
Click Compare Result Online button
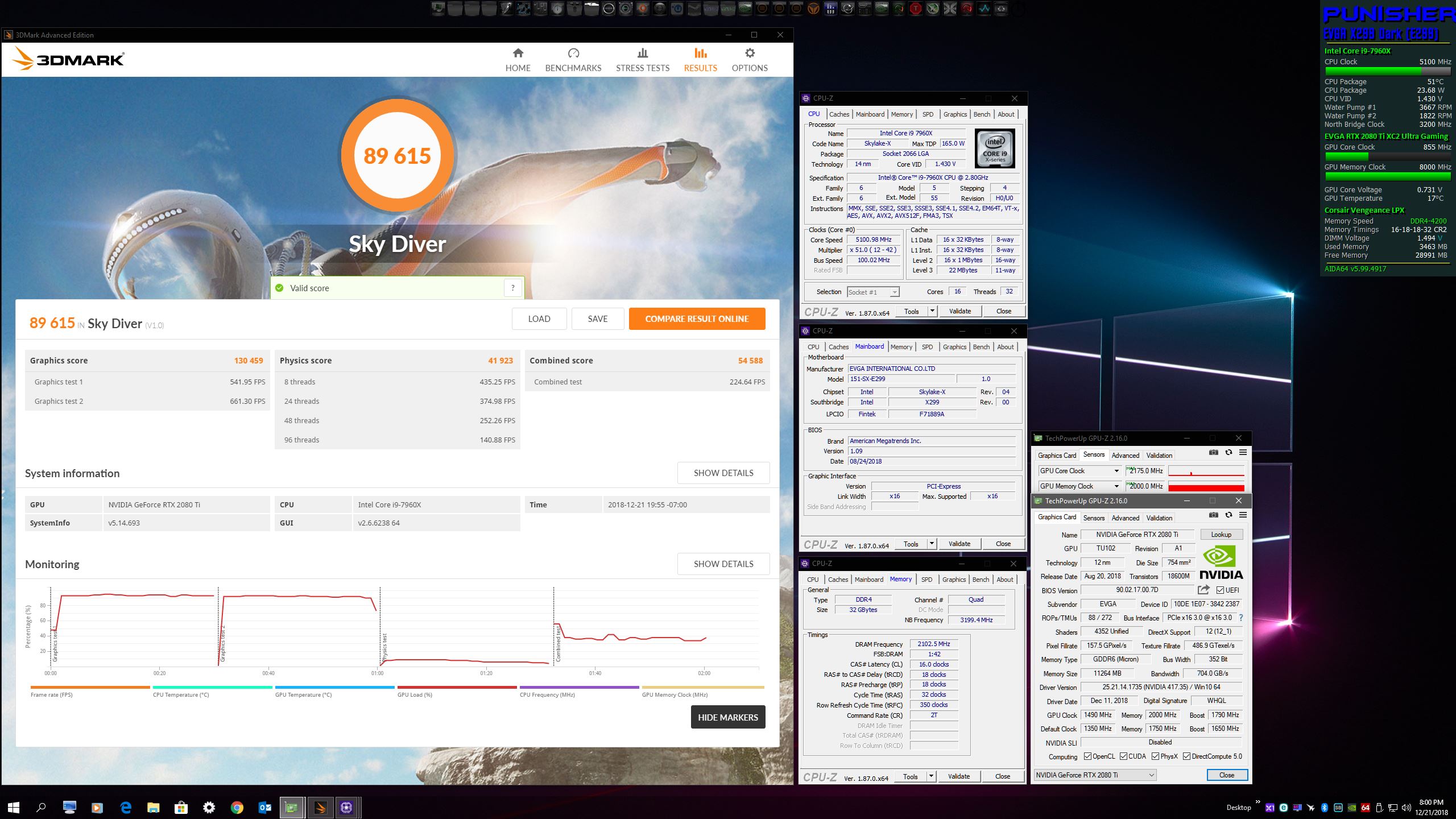[x=697, y=318]
